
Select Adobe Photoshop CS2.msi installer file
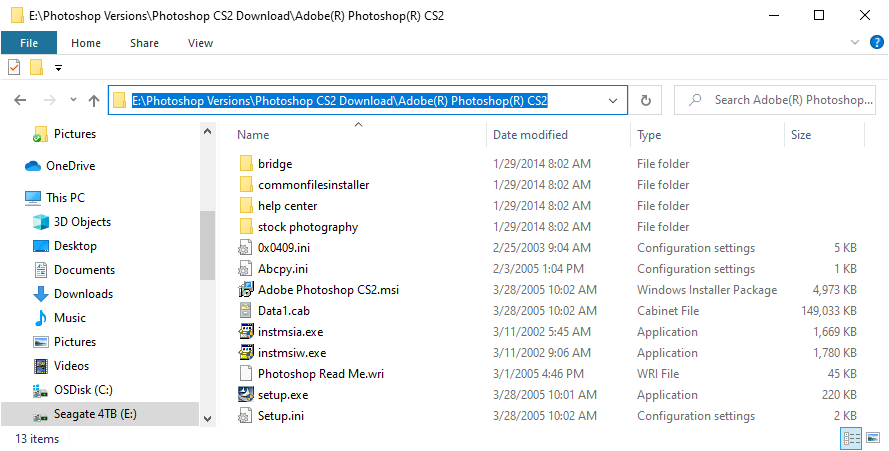pos(328,290)
